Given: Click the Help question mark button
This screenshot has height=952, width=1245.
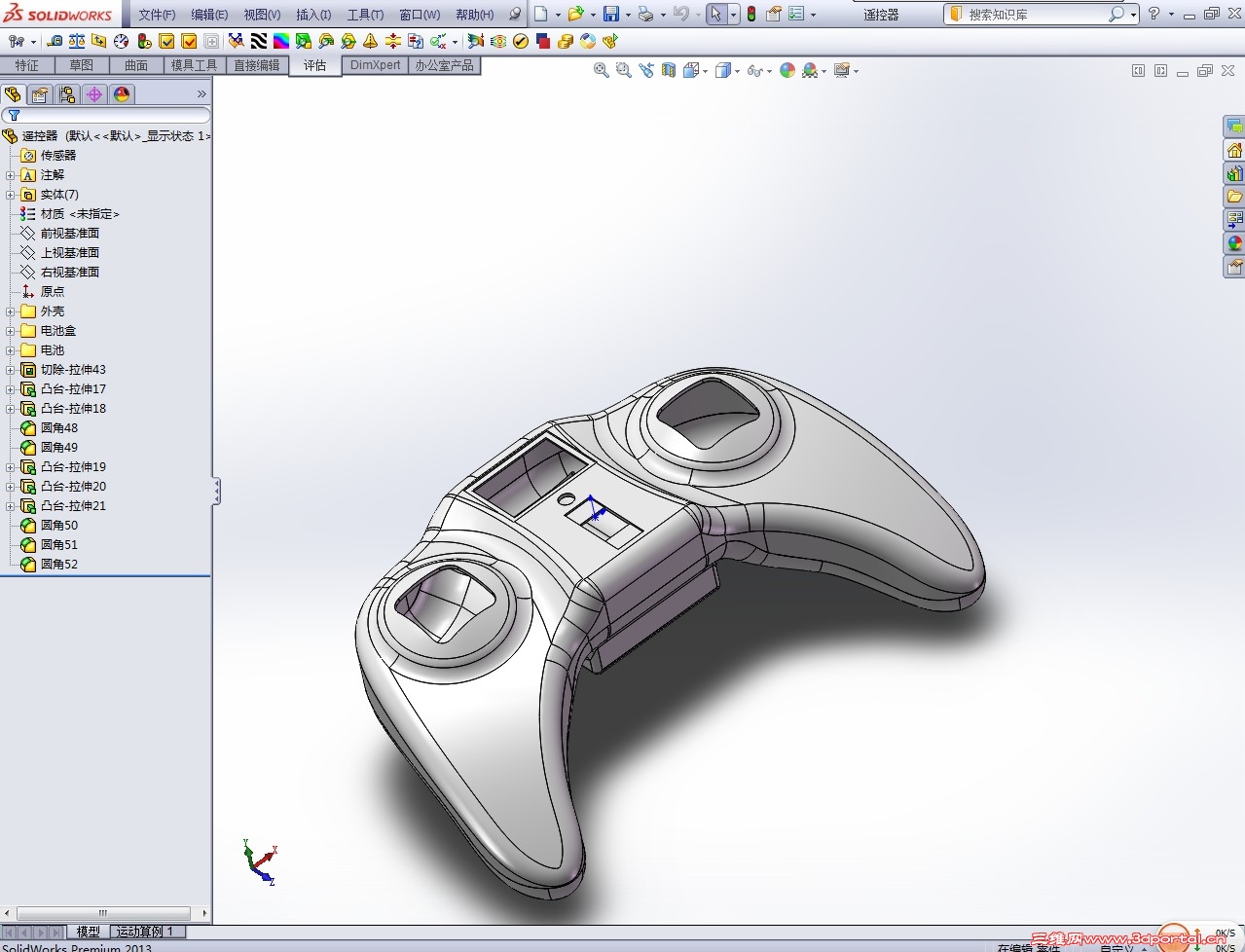Looking at the screenshot, I should click(1153, 14).
